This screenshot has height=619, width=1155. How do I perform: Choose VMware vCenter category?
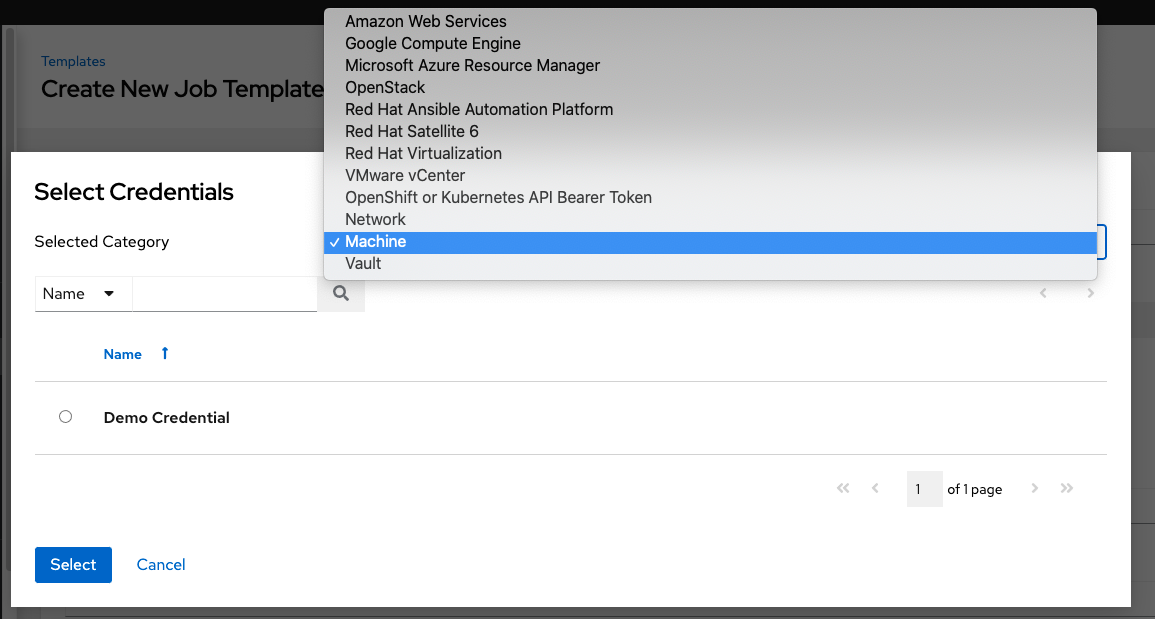[710, 176]
